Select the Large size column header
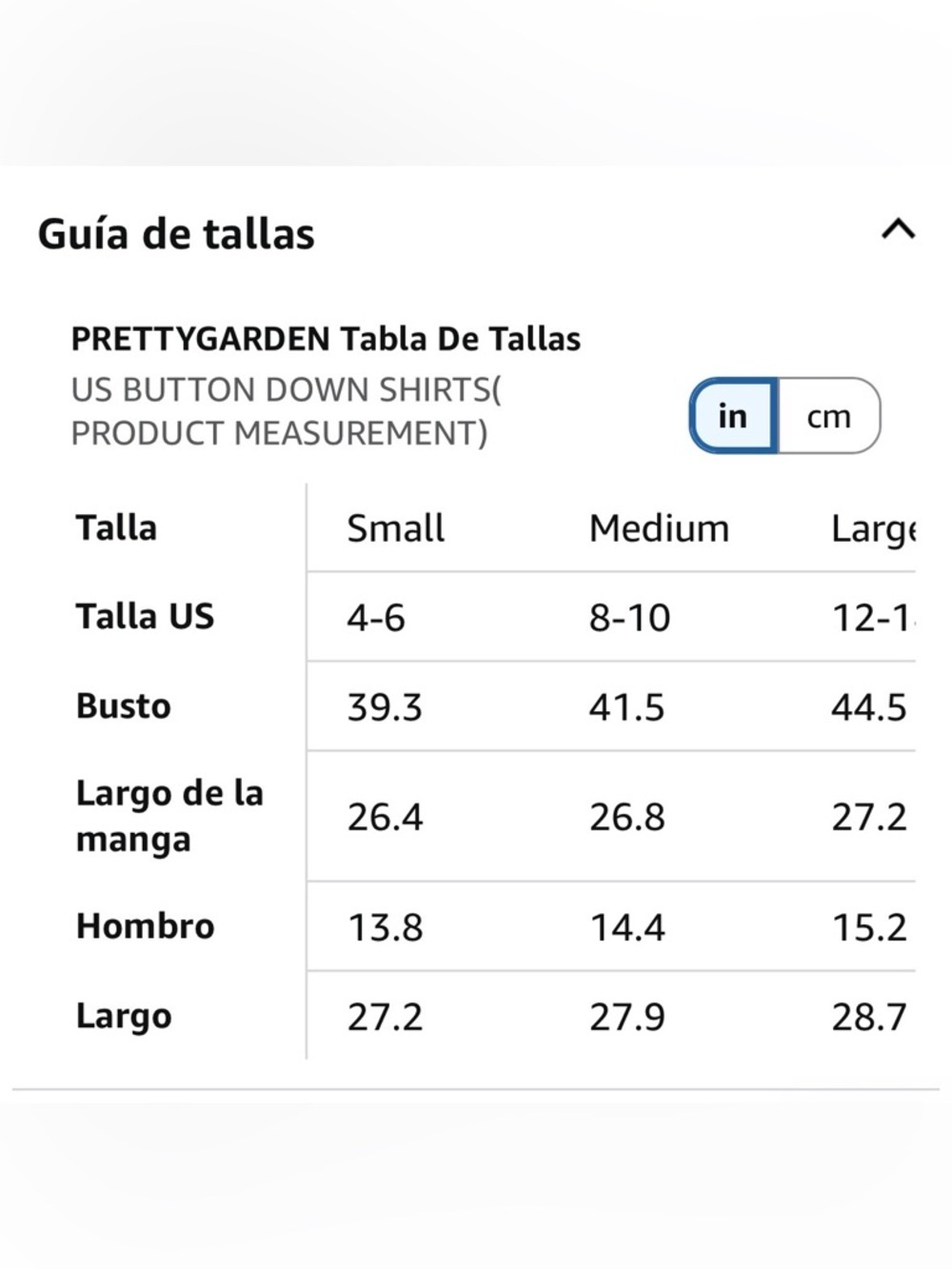The image size is (952, 1269). pyautogui.click(x=873, y=530)
